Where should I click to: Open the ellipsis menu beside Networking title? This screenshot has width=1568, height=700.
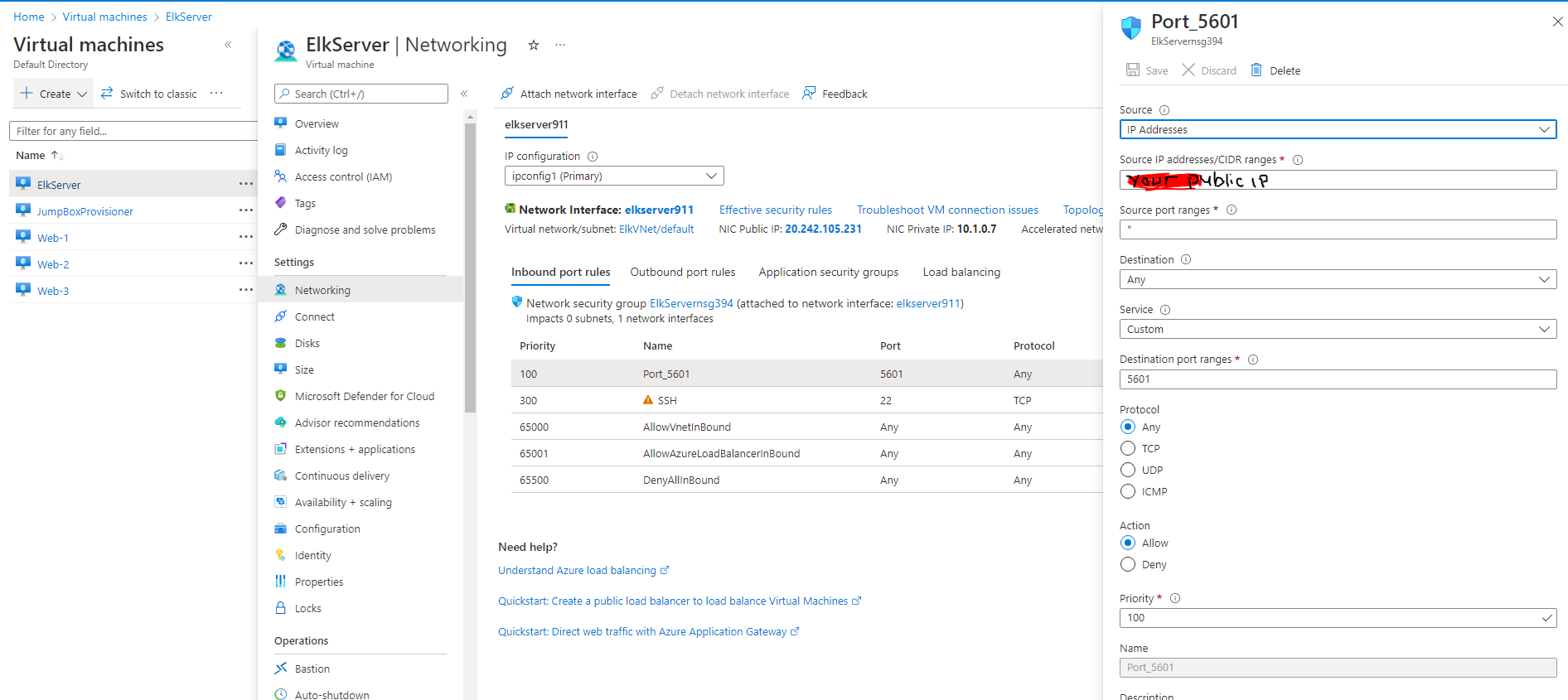560,46
